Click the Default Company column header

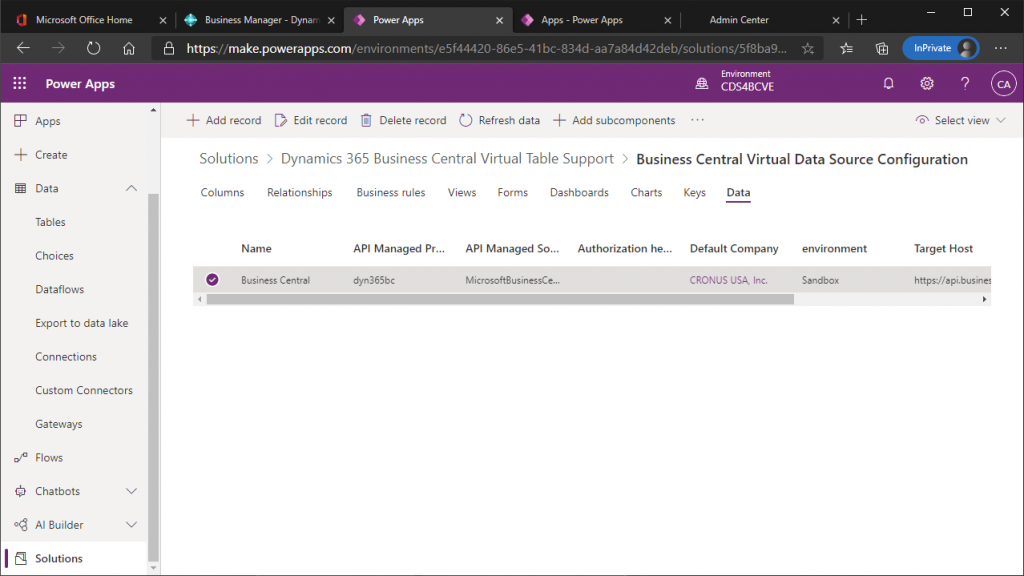734,248
